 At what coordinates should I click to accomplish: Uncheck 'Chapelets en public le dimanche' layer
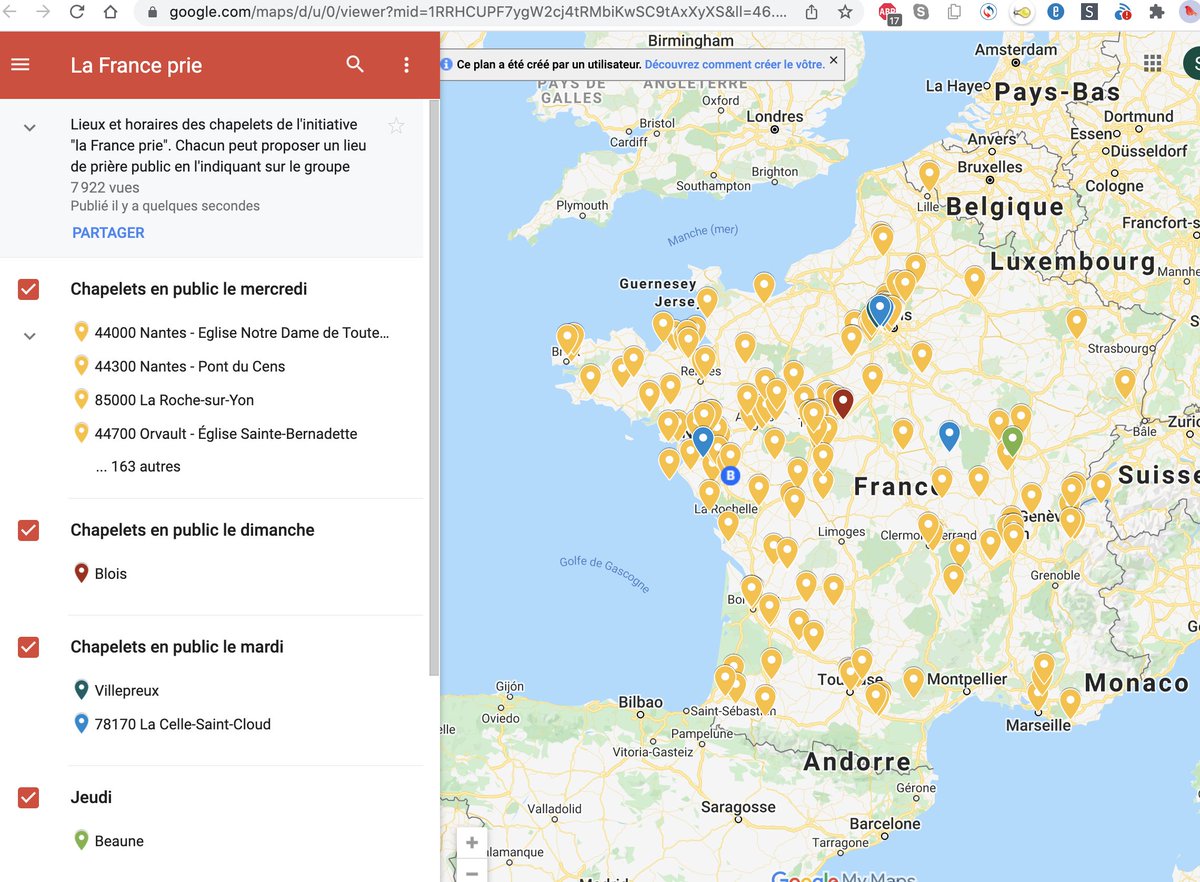click(28, 531)
